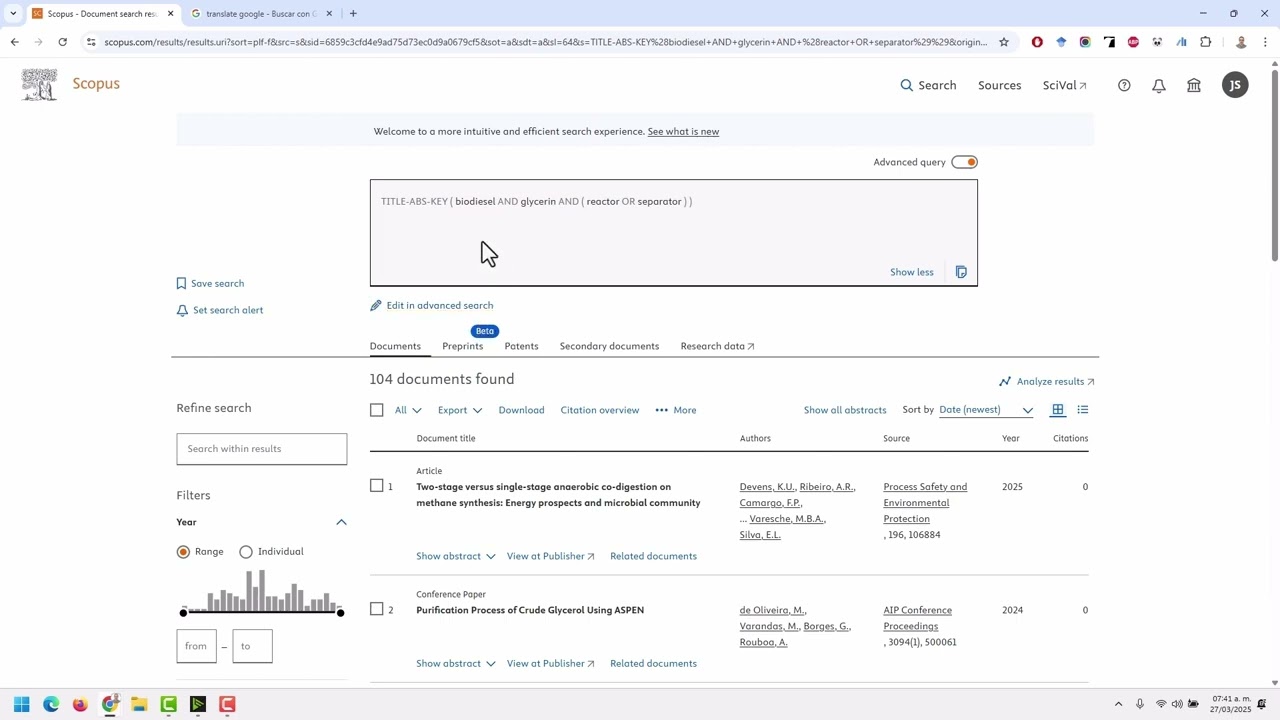Open the More ellipsis menu

coord(676,410)
